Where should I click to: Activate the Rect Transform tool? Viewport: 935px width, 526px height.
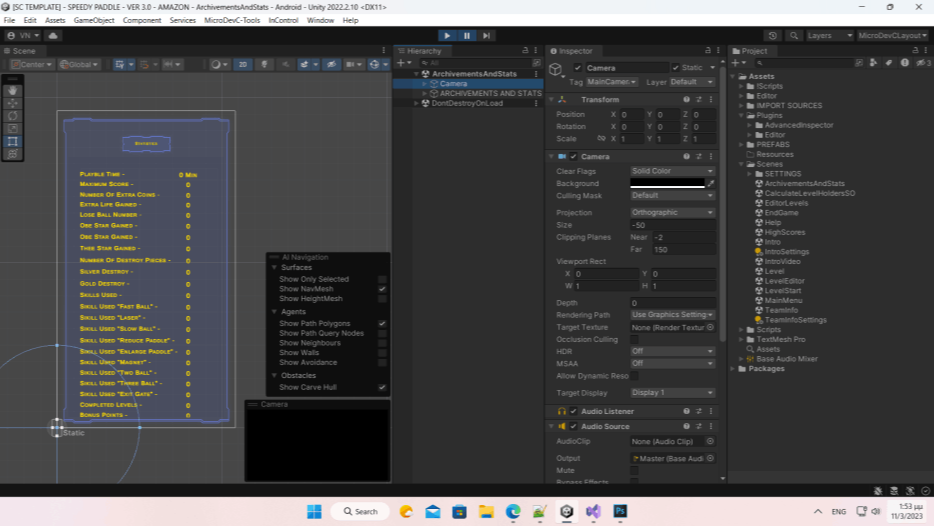pos(13,142)
